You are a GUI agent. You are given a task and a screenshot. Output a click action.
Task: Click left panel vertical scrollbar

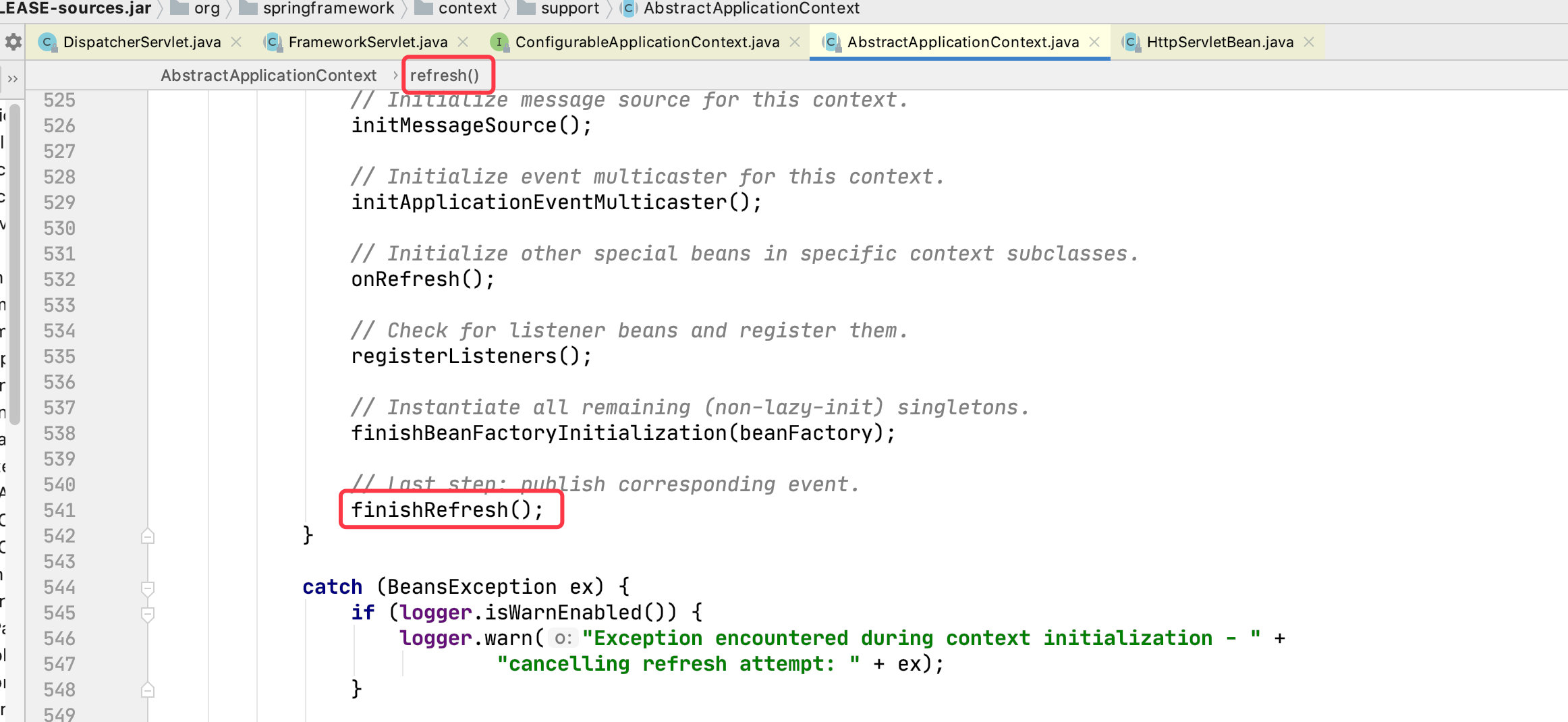pos(15,263)
